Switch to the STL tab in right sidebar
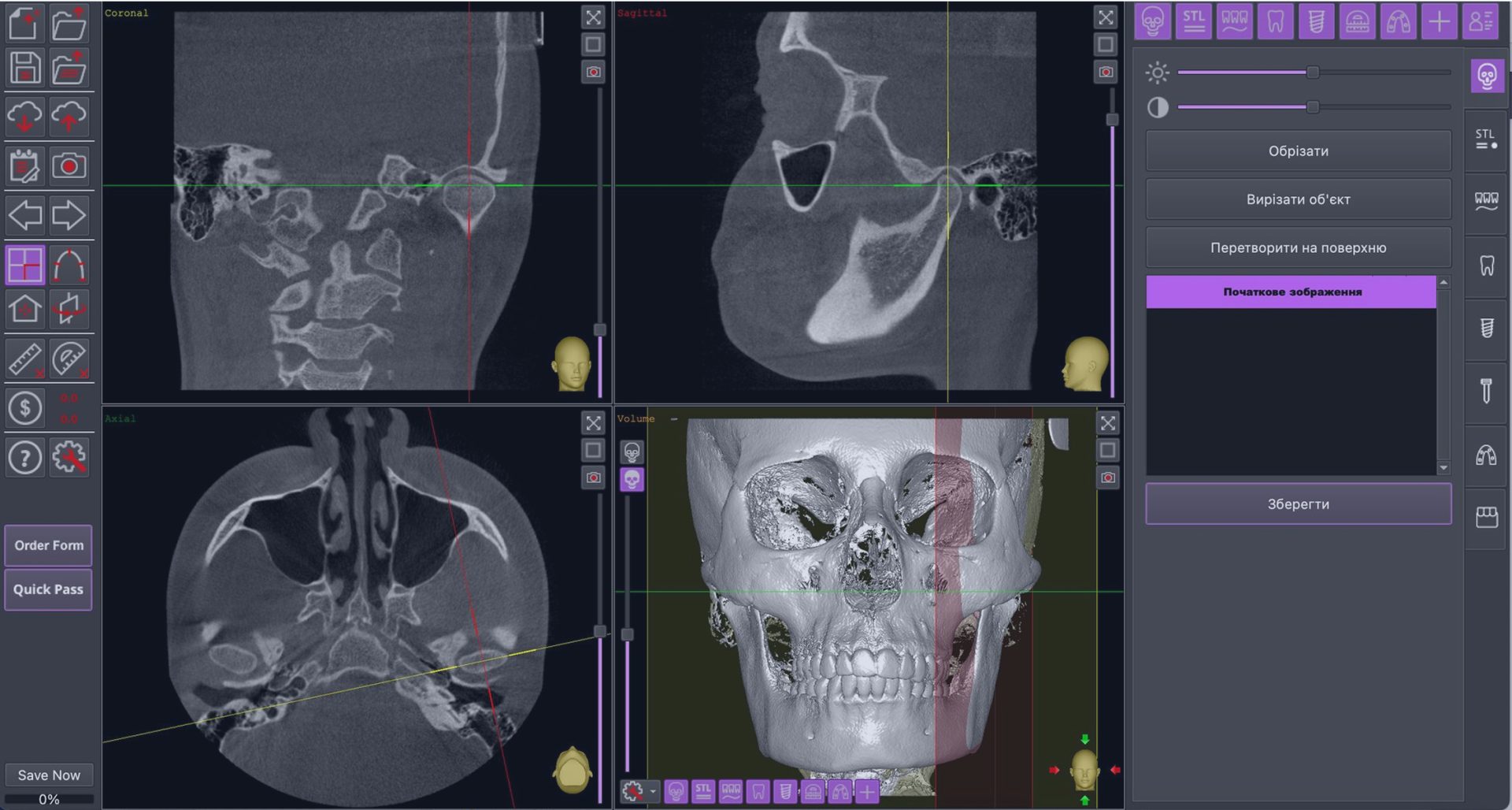Image resolution: width=1512 pixels, height=810 pixels. [1486, 139]
